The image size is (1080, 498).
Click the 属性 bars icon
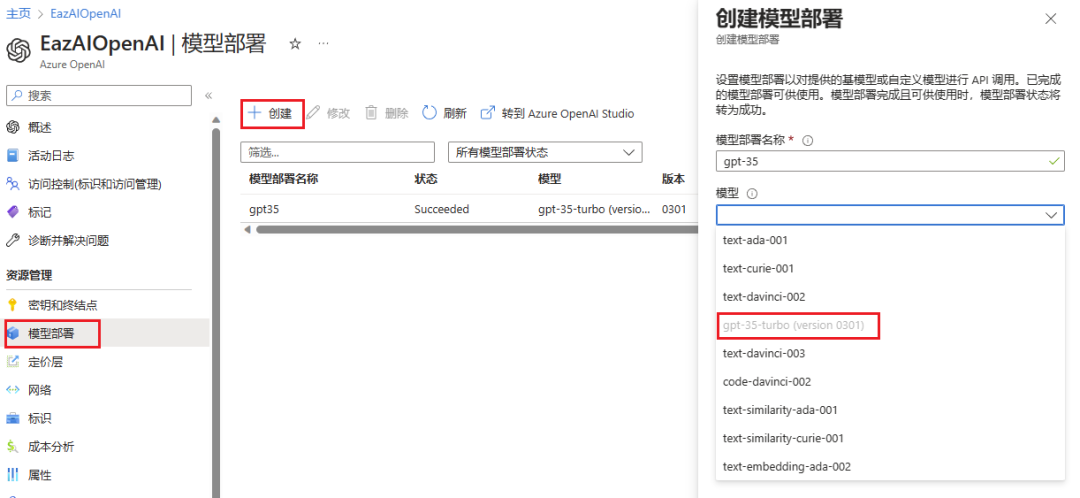[12, 475]
